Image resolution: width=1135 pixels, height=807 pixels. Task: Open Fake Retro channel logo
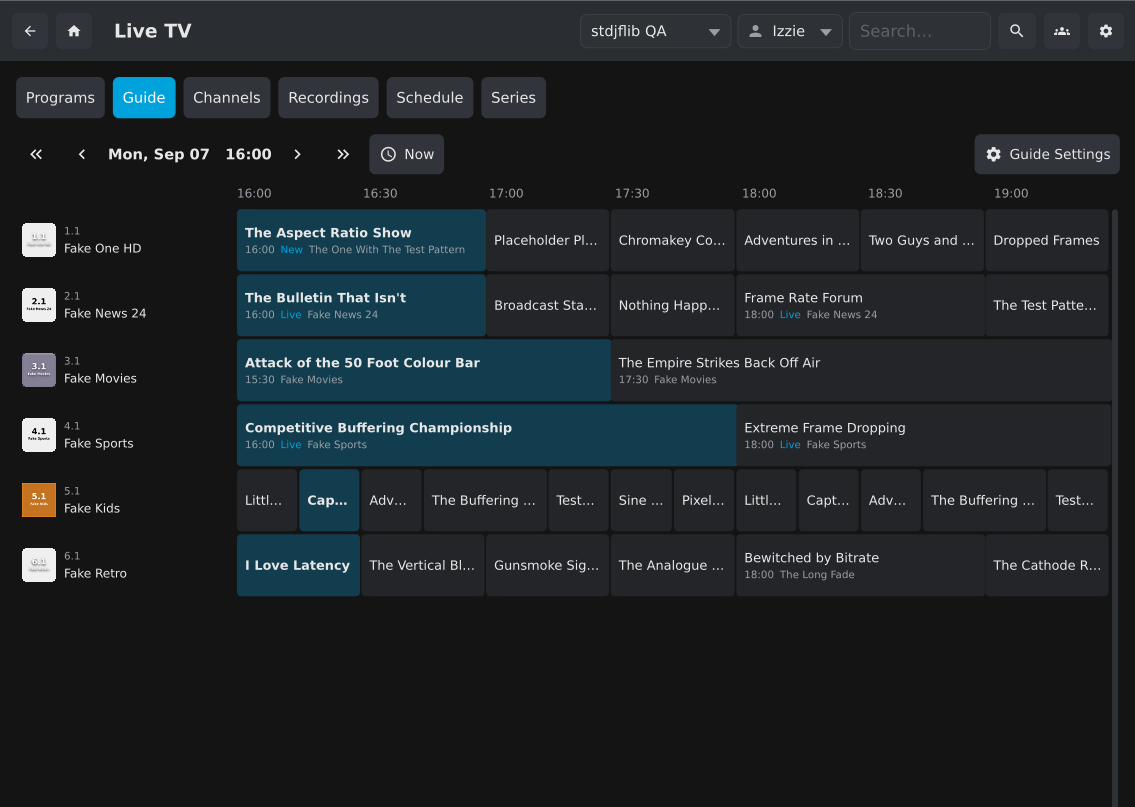[39, 565]
